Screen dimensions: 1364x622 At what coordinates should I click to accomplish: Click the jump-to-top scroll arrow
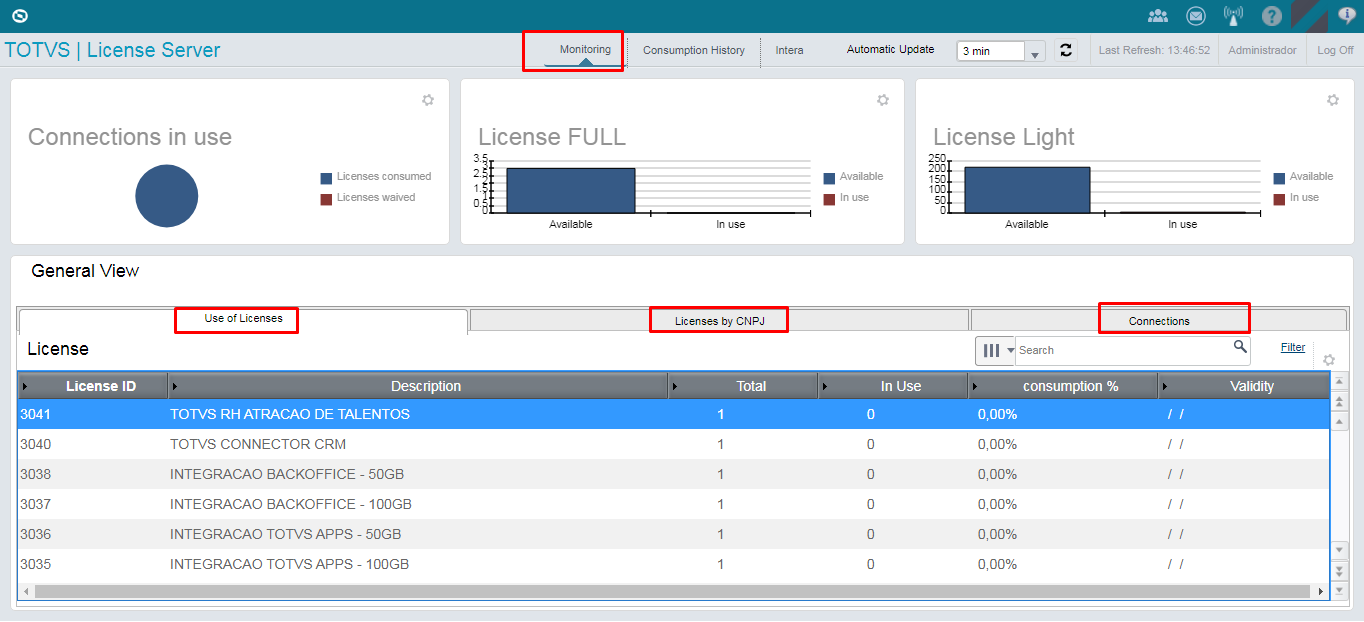click(1340, 381)
